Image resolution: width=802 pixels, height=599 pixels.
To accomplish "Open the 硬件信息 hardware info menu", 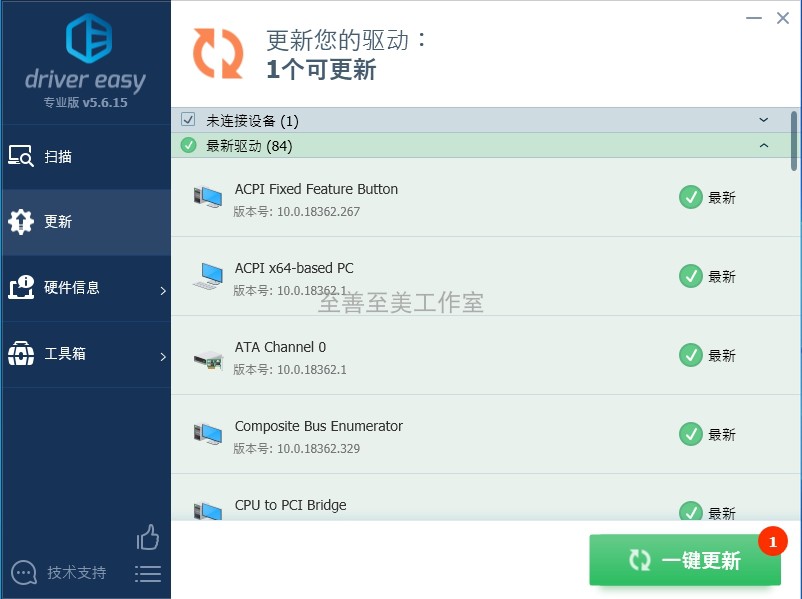I will click(x=86, y=288).
